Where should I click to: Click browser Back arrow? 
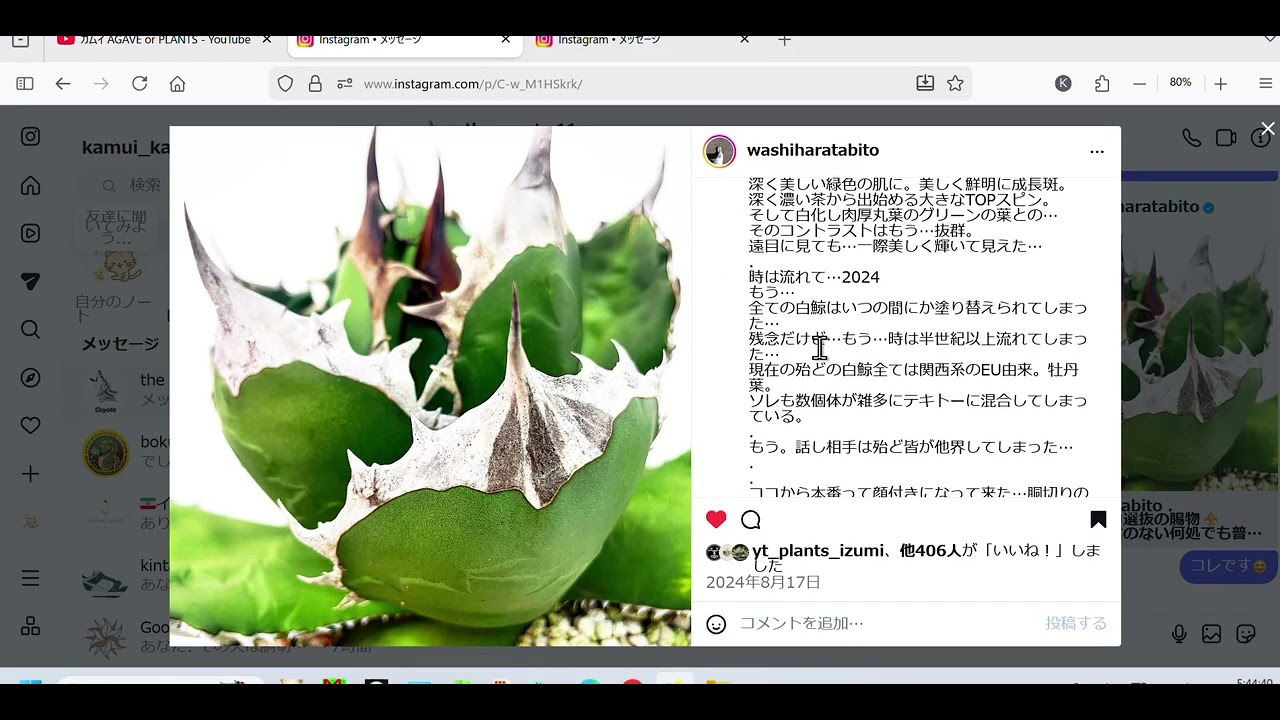[x=63, y=84]
